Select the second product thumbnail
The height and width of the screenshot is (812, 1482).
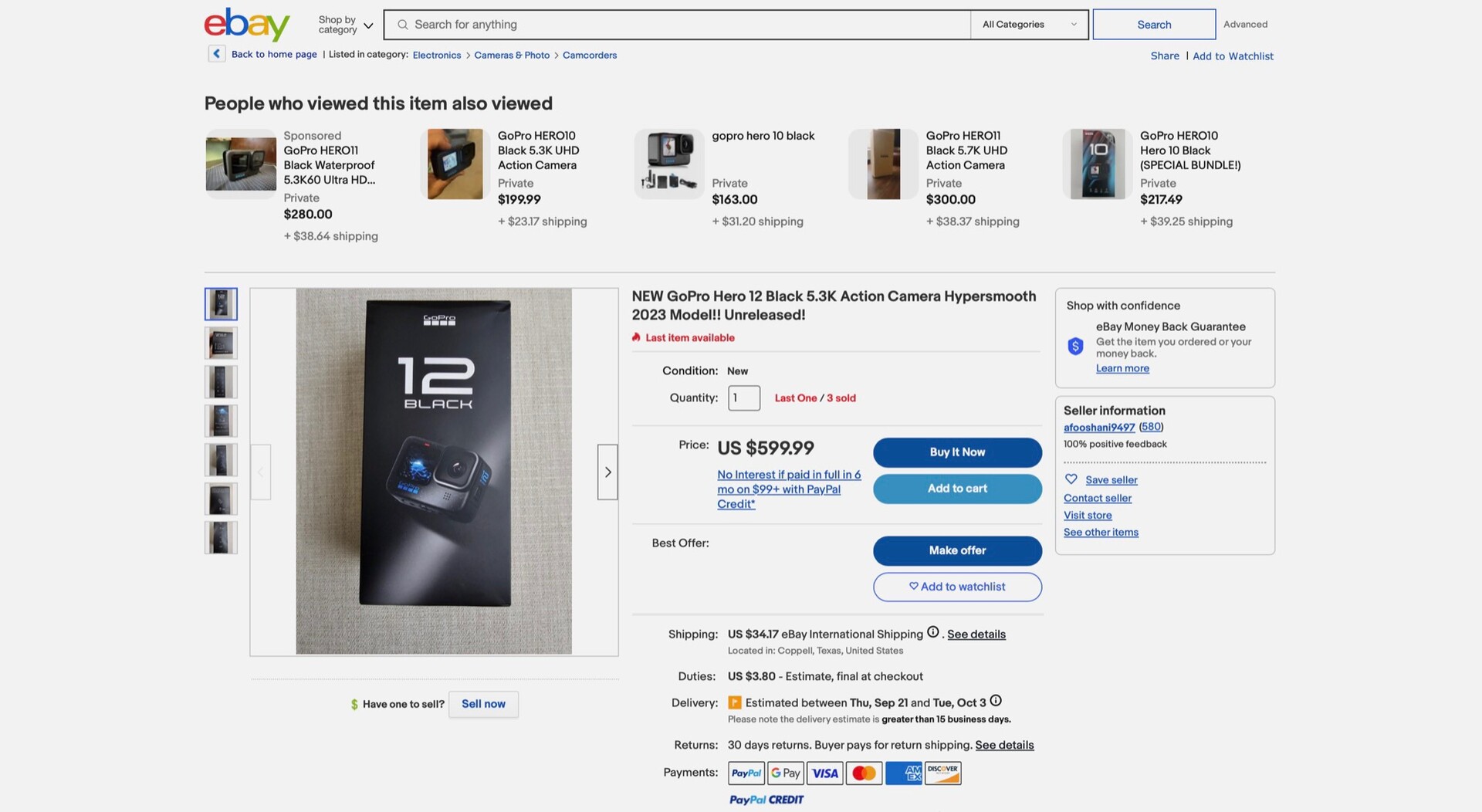tap(221, 343)
